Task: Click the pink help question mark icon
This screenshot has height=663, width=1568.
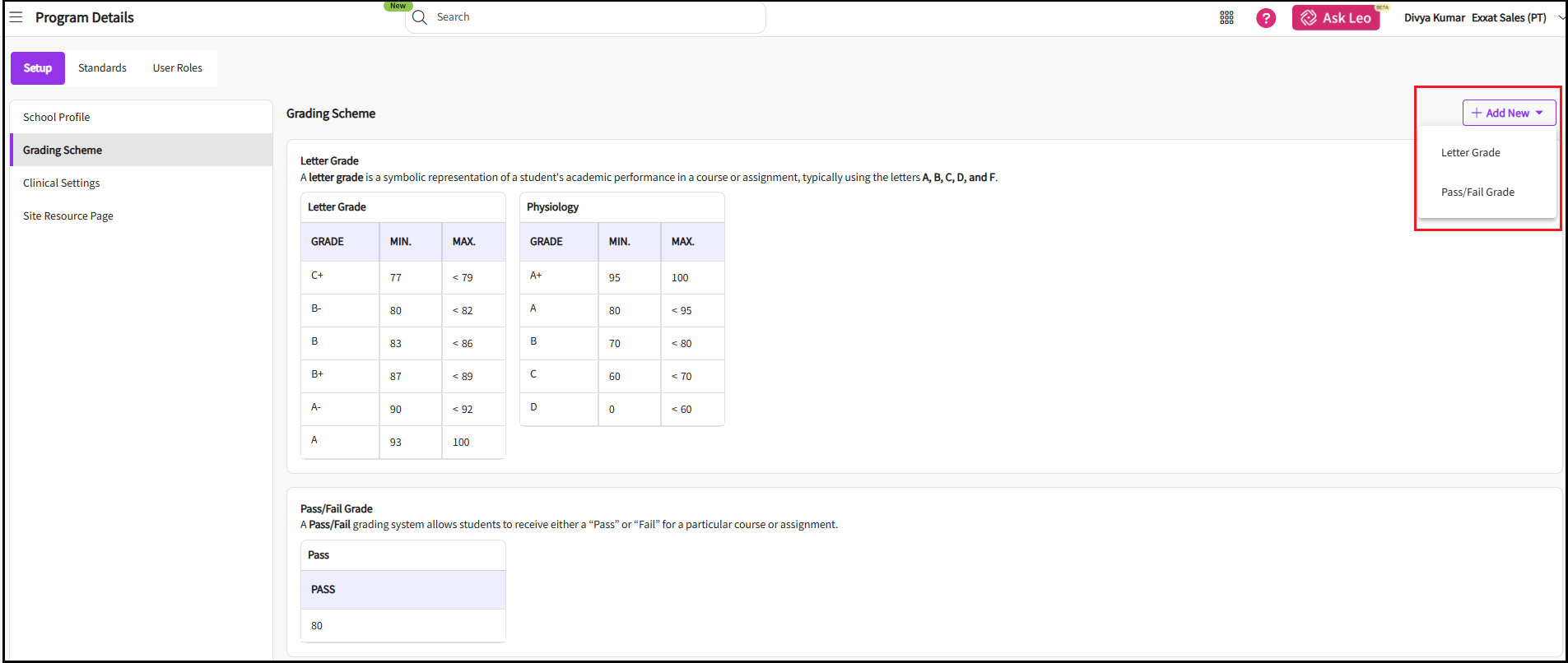Action: pyautogui.click(x=1266, y=17)
